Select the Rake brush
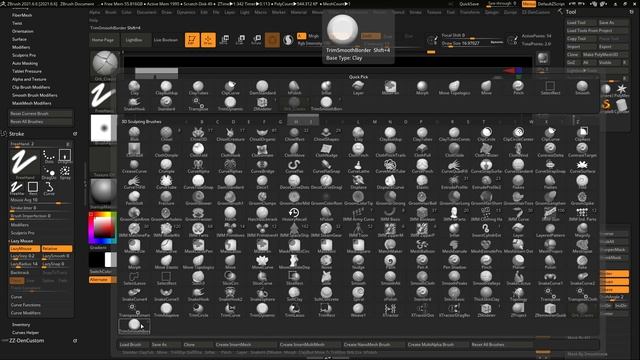 582,262
